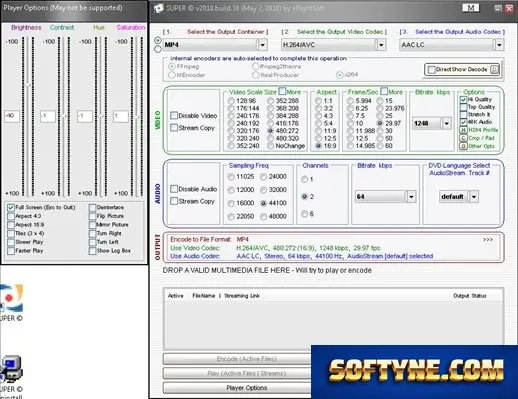Toggle the DirectShow Decode checkbox
This screenshot has height=399, width=518.
click(x=432, y=70)
